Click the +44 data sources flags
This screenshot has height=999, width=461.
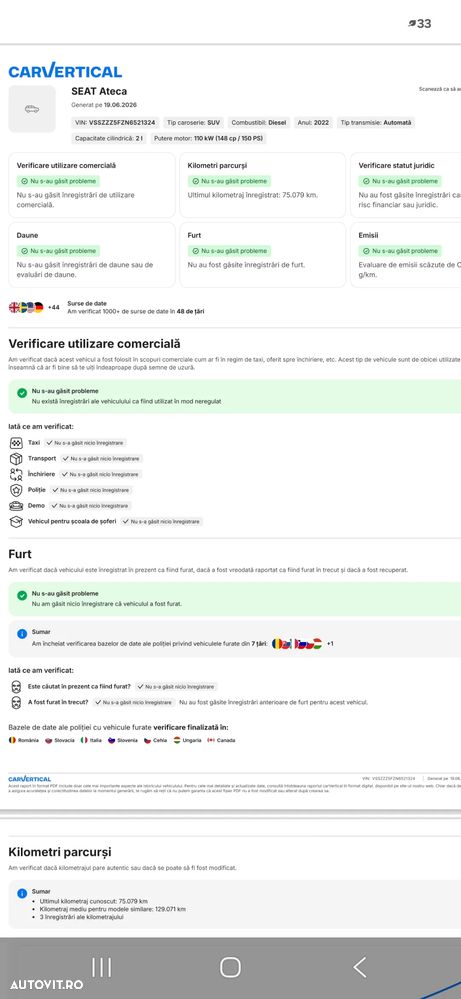click(34, 307)
